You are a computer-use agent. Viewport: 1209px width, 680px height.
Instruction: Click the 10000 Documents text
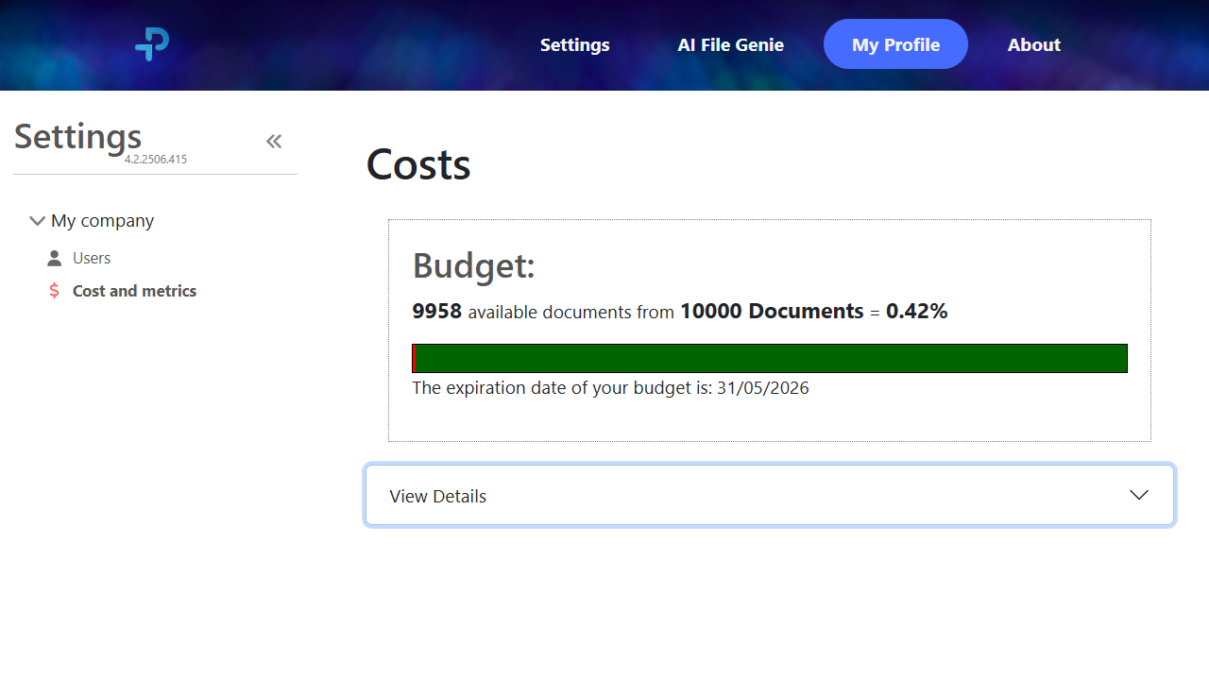point(772,311)
